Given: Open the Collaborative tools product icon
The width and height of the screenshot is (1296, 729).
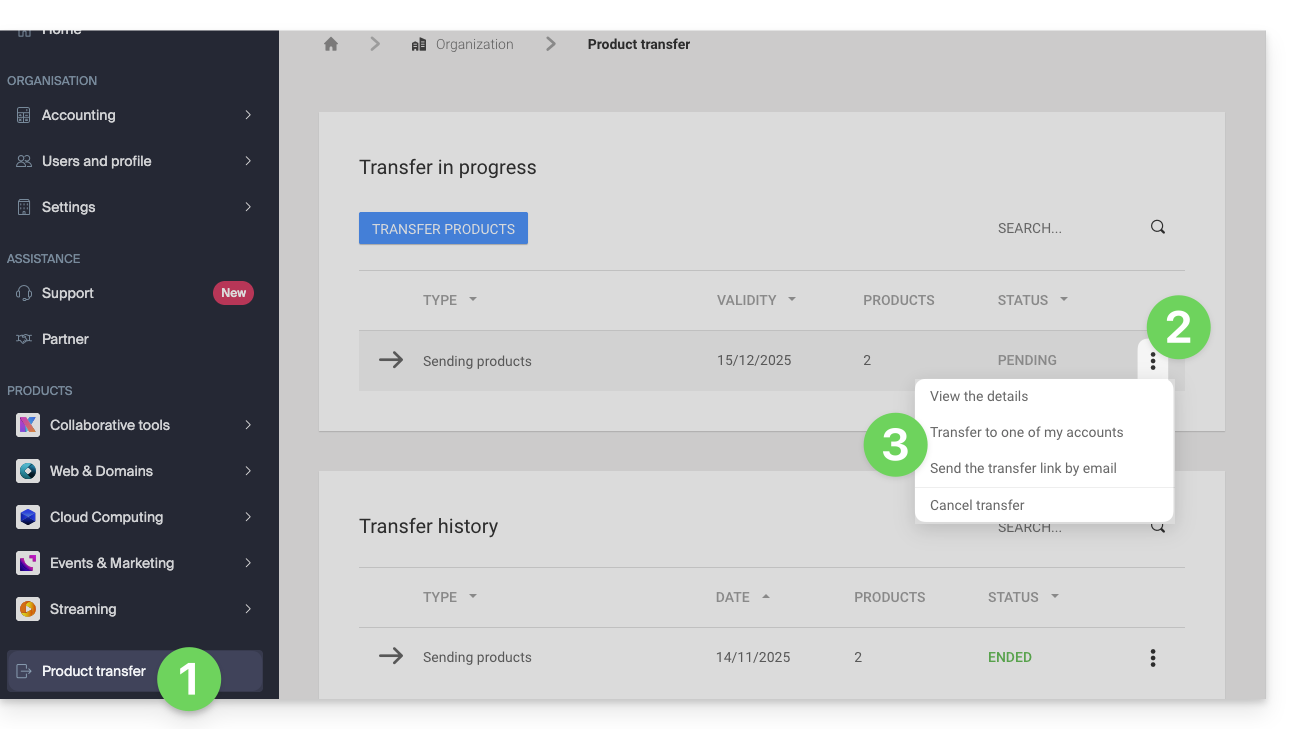Looking at the screenshot, I should (28, 425).
